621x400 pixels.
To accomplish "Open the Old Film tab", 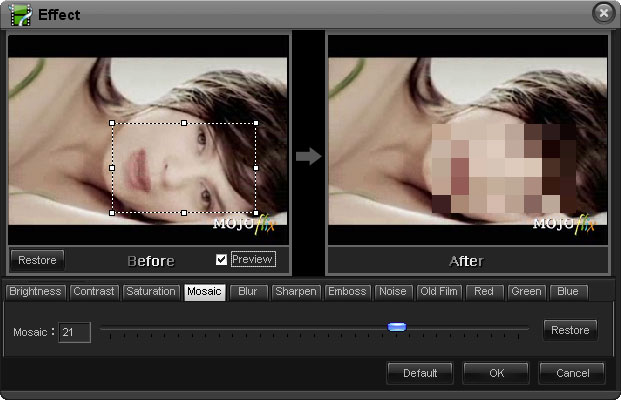I will coord(439,292).
